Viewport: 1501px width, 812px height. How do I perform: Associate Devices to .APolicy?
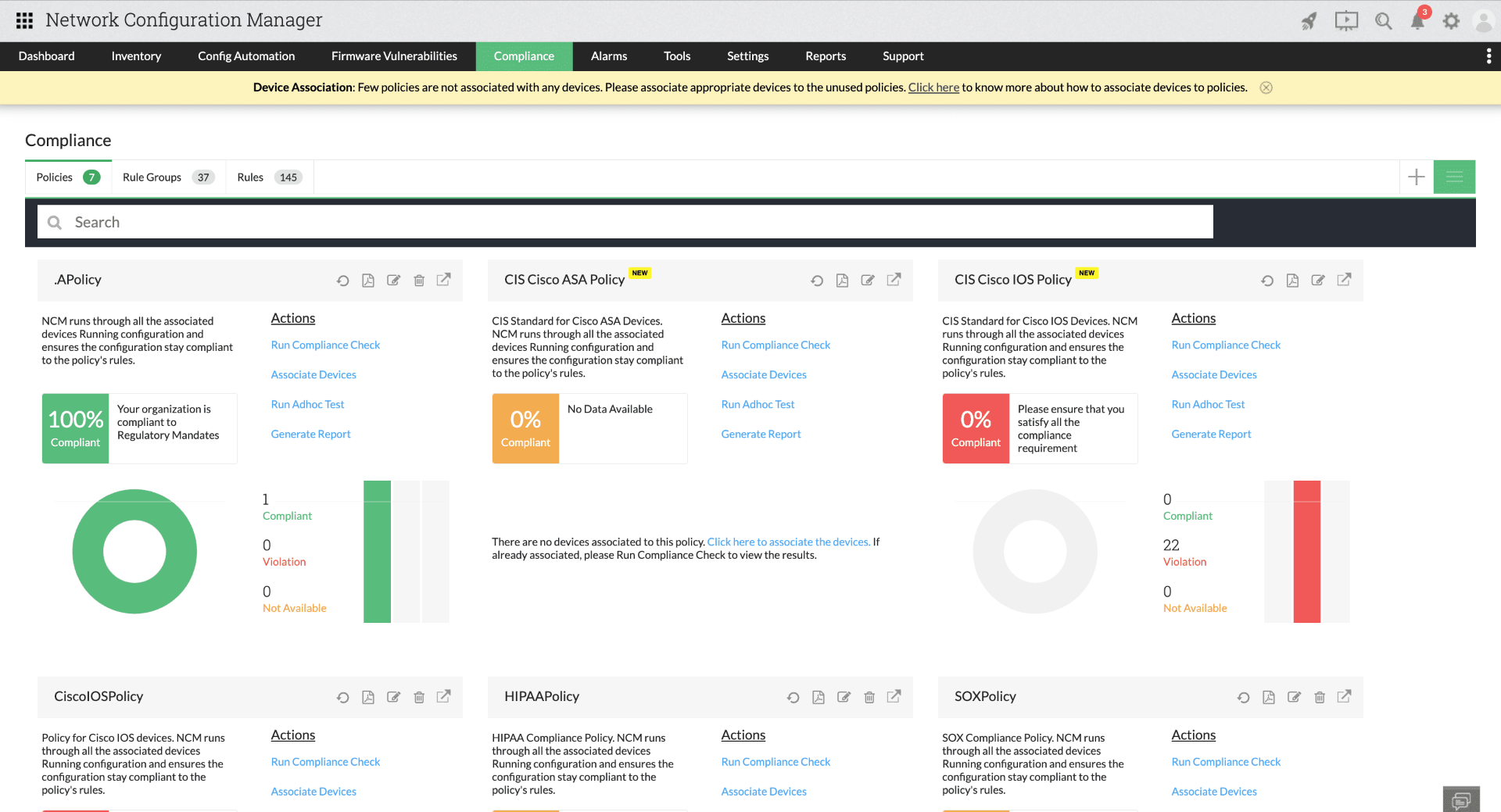[x=313, y=375]
